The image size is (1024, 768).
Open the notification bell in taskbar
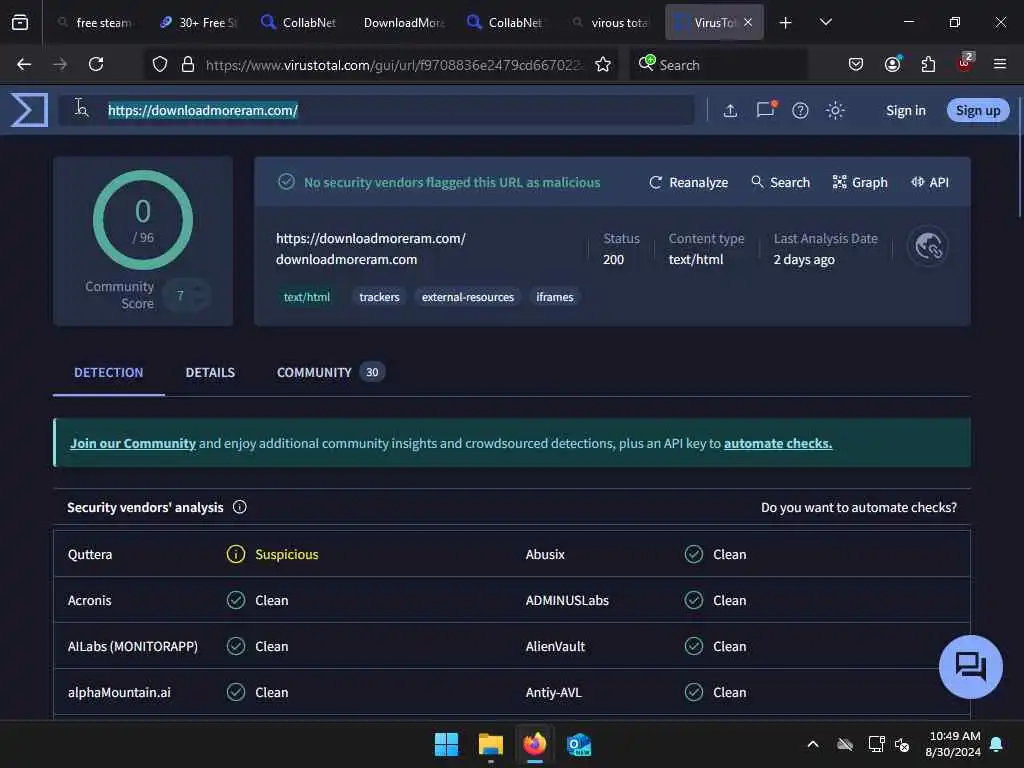coord(996,744)
